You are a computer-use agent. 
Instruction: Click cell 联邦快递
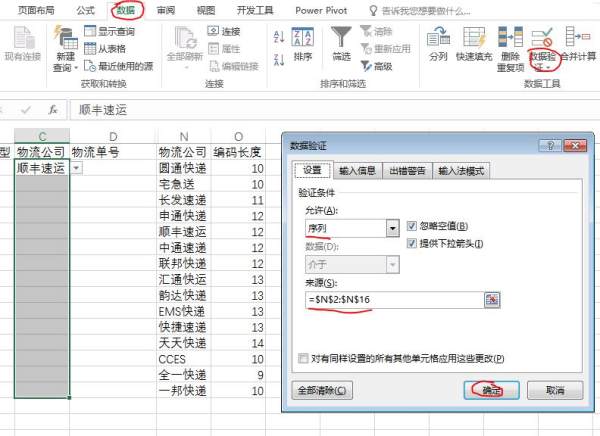pos(184,264)
